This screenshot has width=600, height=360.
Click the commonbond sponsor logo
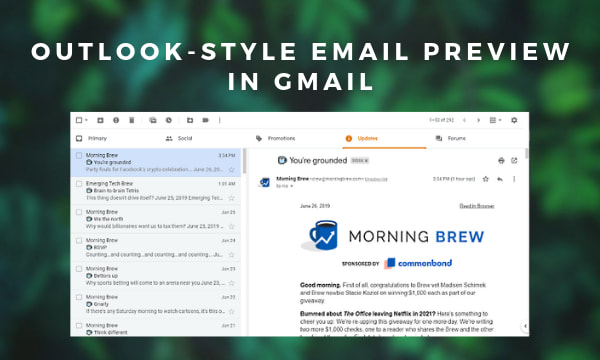[x=418, y=263]
